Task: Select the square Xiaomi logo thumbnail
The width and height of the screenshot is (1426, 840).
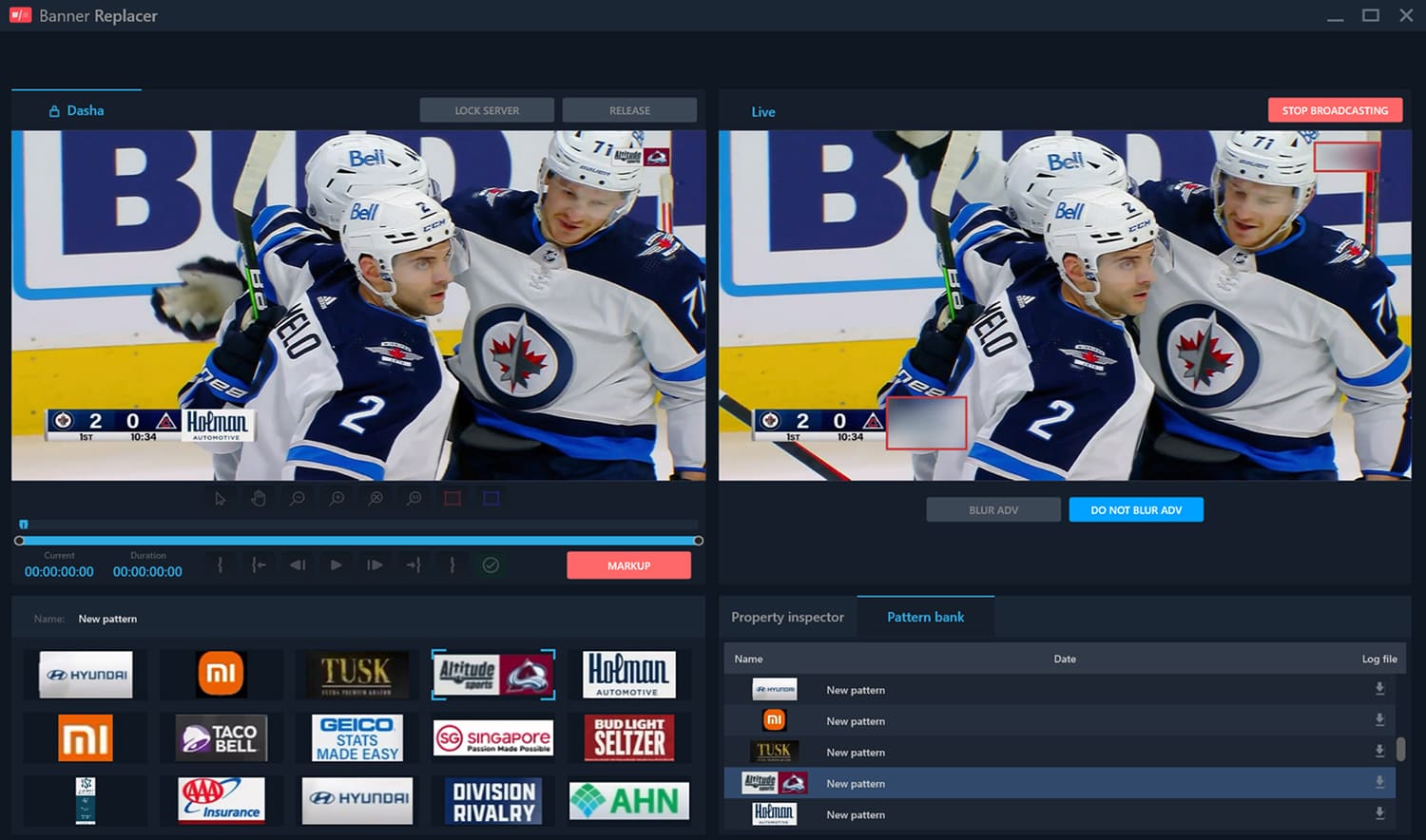Action: pyautogui.click(x=86, y=737)
